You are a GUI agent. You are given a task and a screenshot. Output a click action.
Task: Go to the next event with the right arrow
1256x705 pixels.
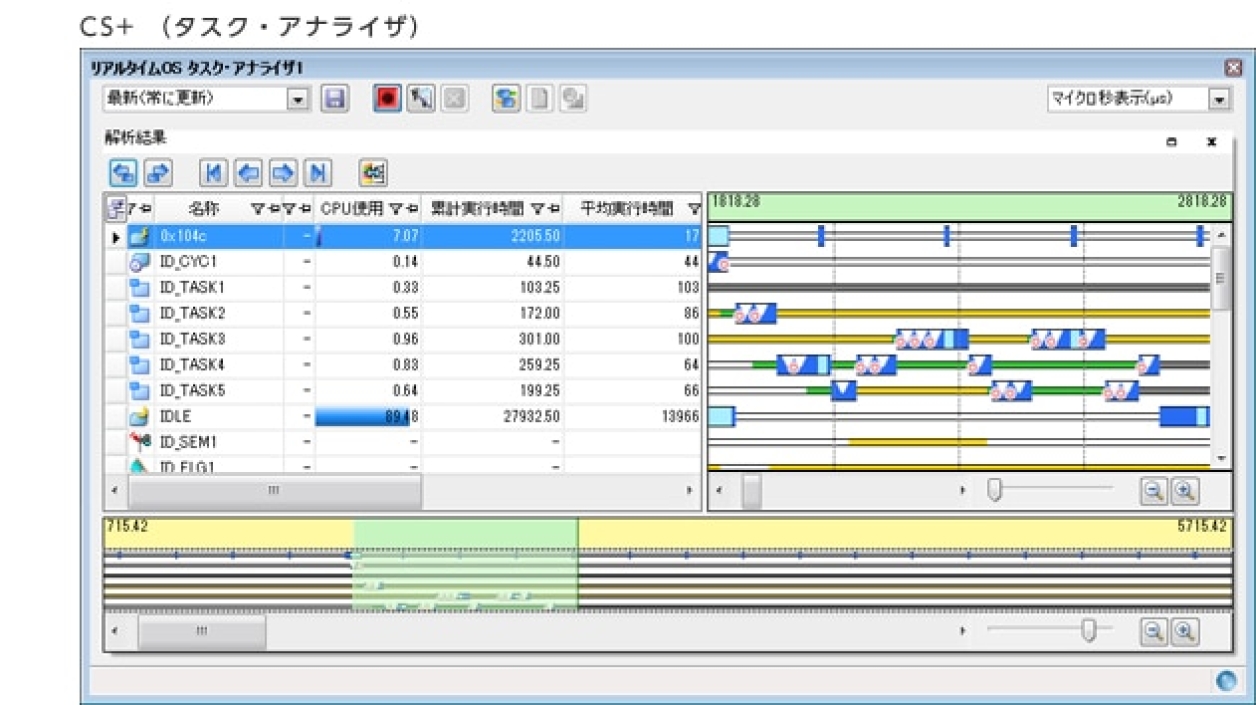(283, 173)
